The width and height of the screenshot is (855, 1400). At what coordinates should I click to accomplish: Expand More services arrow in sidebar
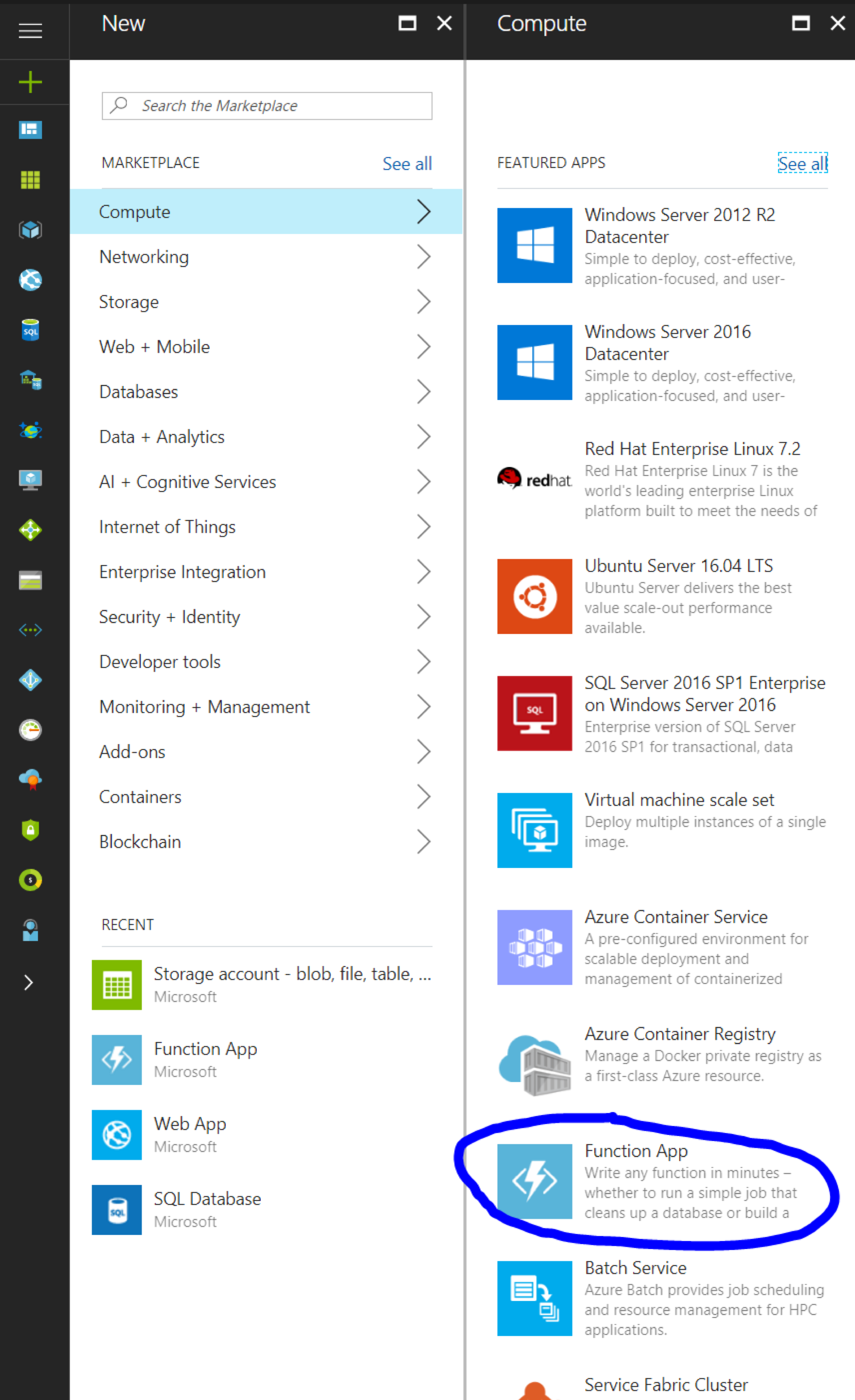coord(29,983)
